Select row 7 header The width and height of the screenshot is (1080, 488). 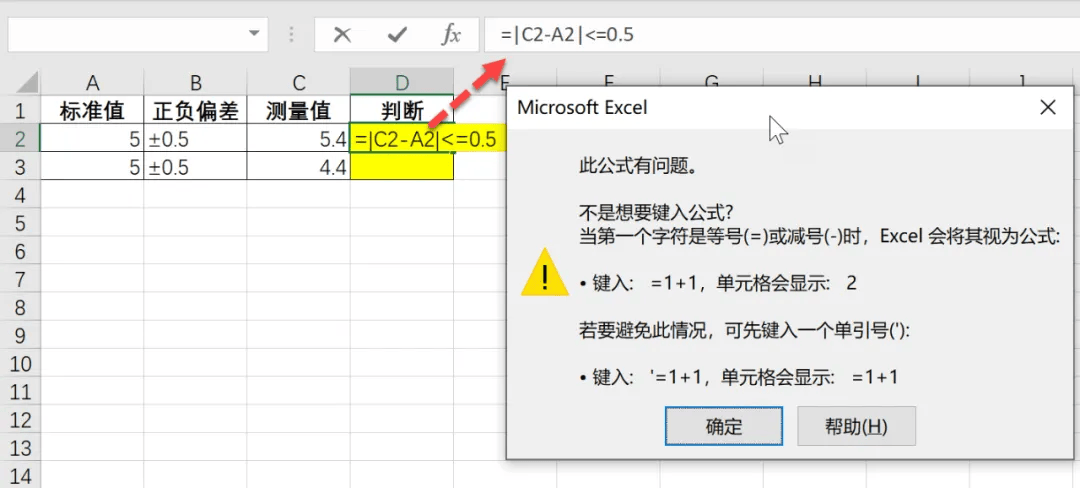tap(20, 279)
